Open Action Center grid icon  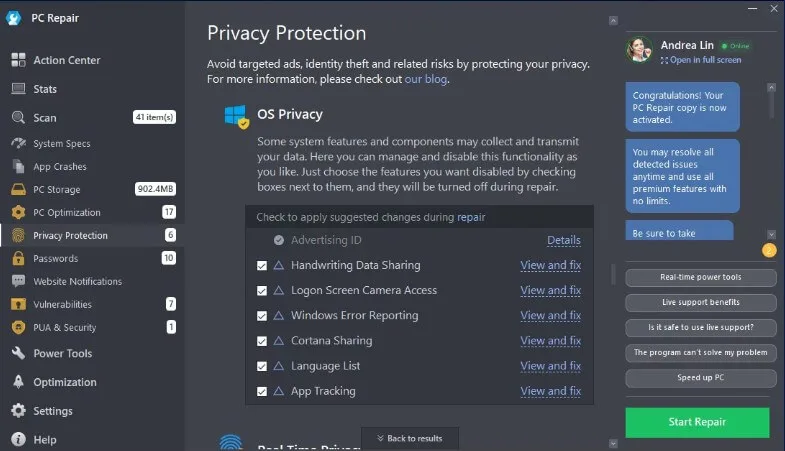coord(19,60)
